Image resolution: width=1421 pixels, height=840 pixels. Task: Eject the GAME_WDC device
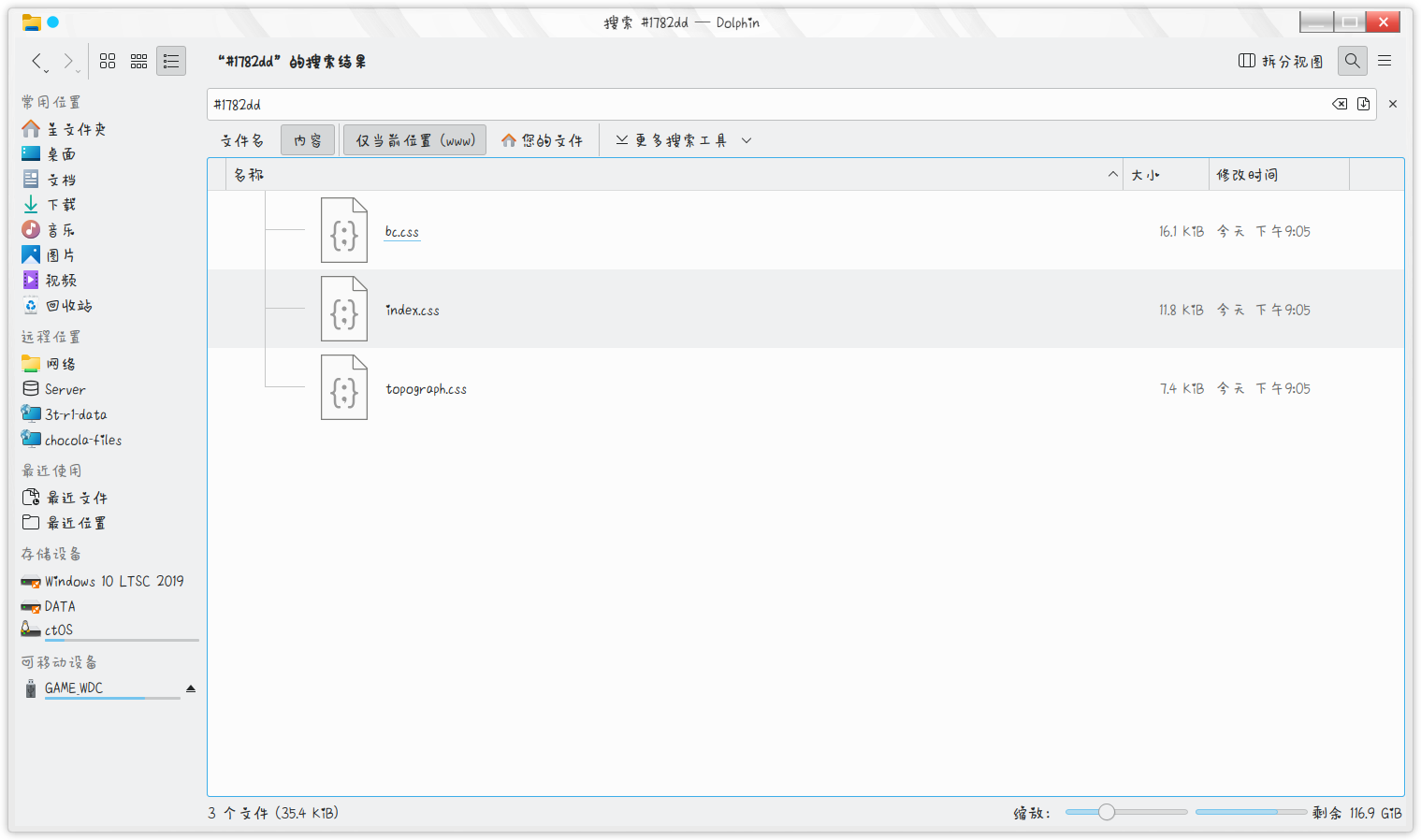pyautogui.click(x=191, y=688)
